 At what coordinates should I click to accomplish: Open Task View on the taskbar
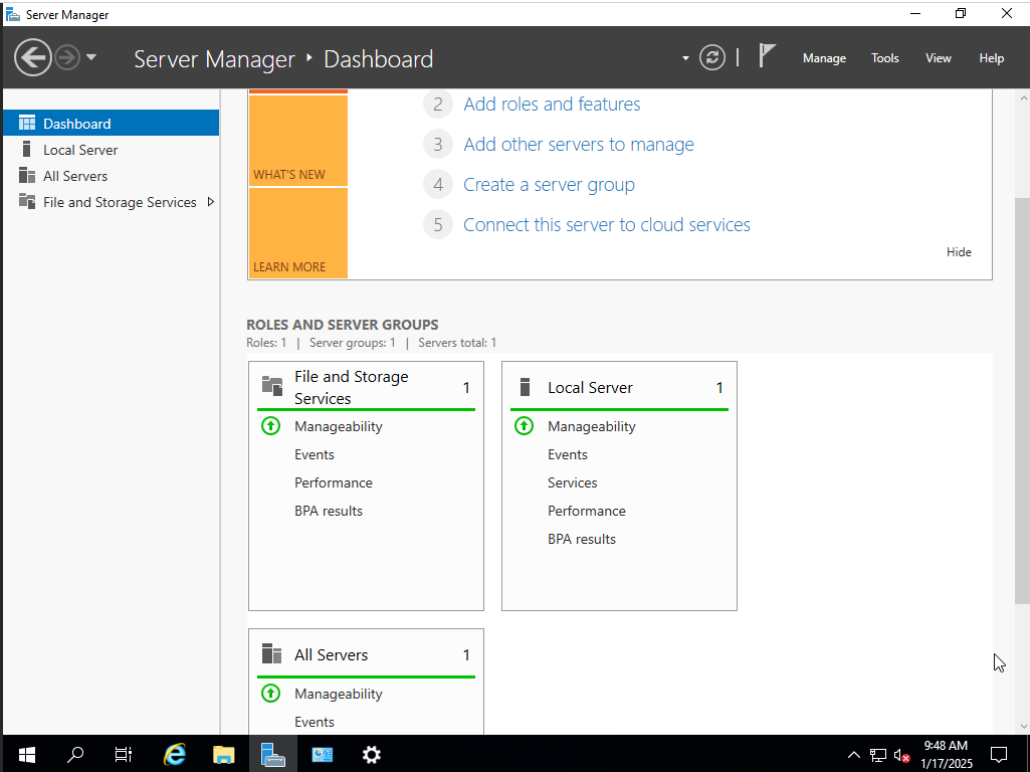(123, 754)
